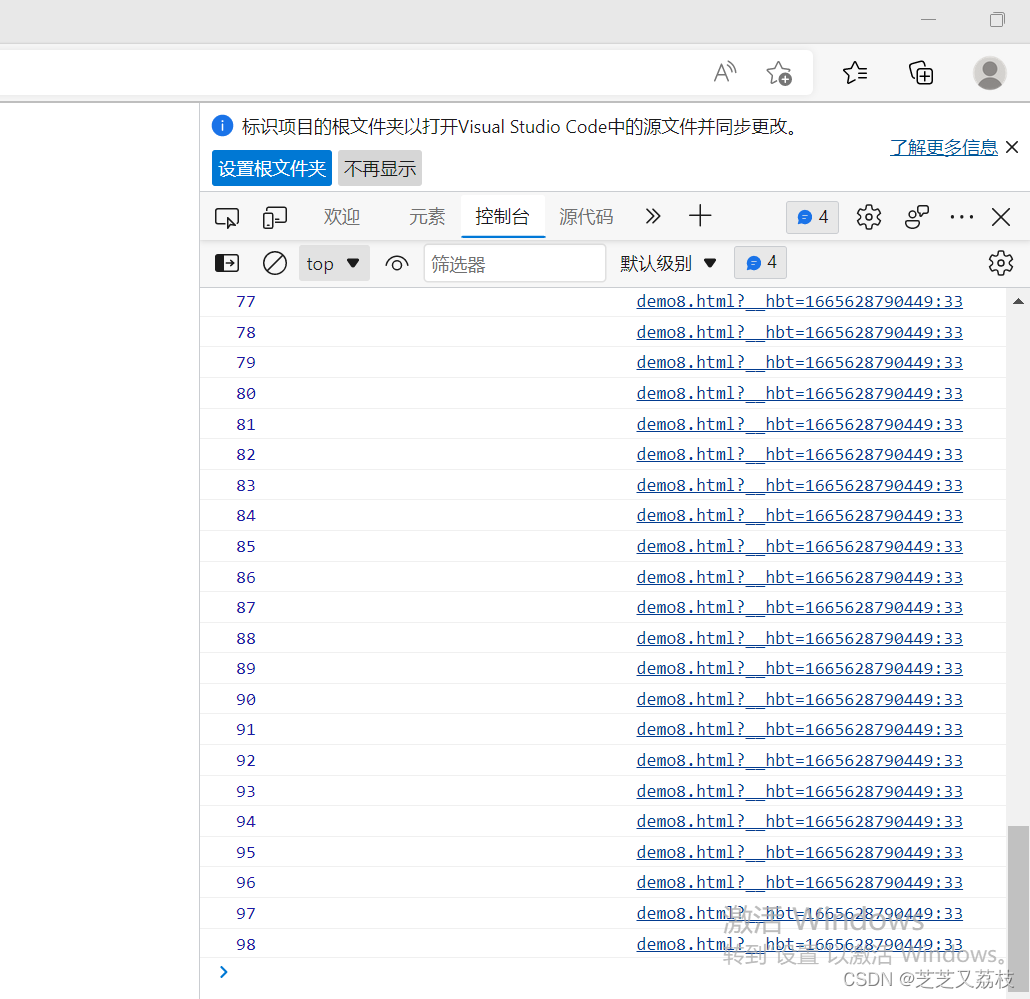This screenshot has width=1030, height=999.
Task: Select the logged value 98
Action: 246,944
